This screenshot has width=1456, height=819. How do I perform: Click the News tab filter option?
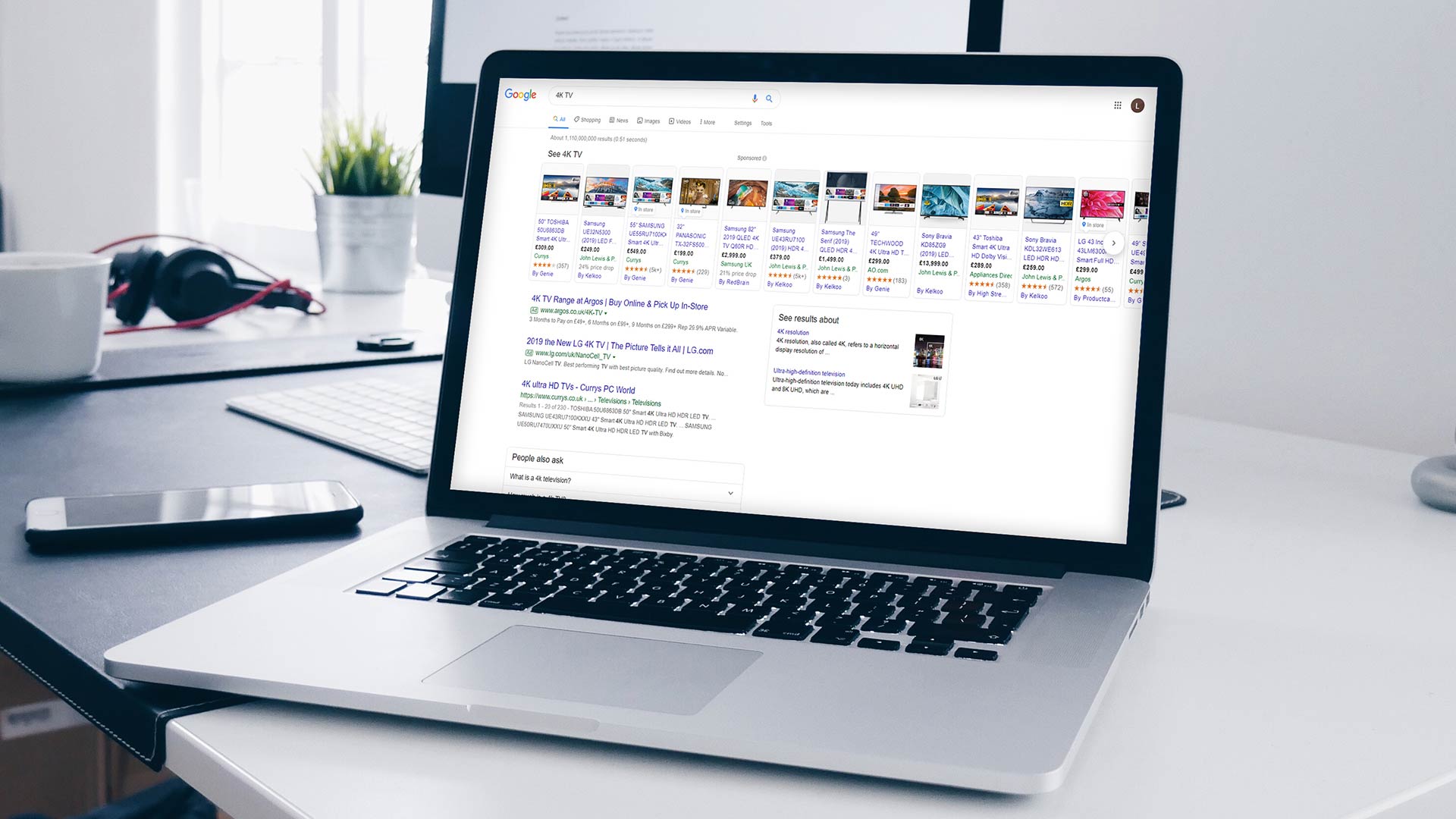click(x=622, y=123)
